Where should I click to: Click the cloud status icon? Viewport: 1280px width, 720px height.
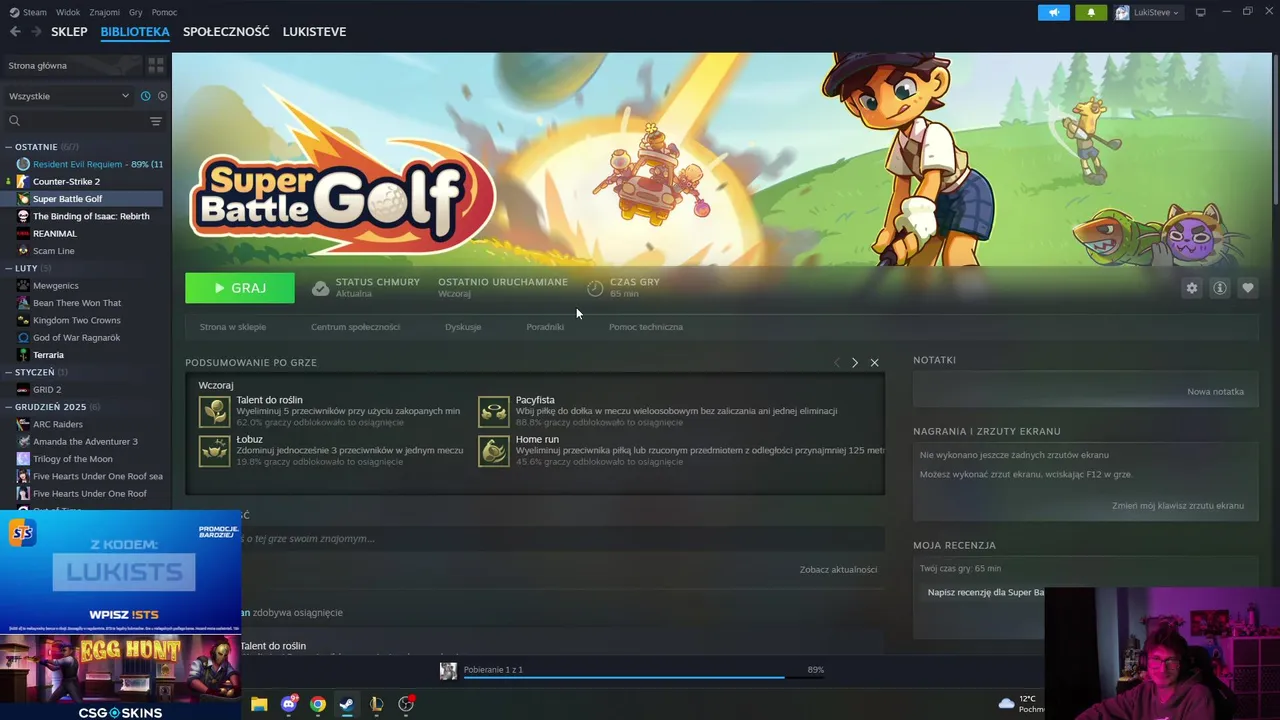pos(320,288)
